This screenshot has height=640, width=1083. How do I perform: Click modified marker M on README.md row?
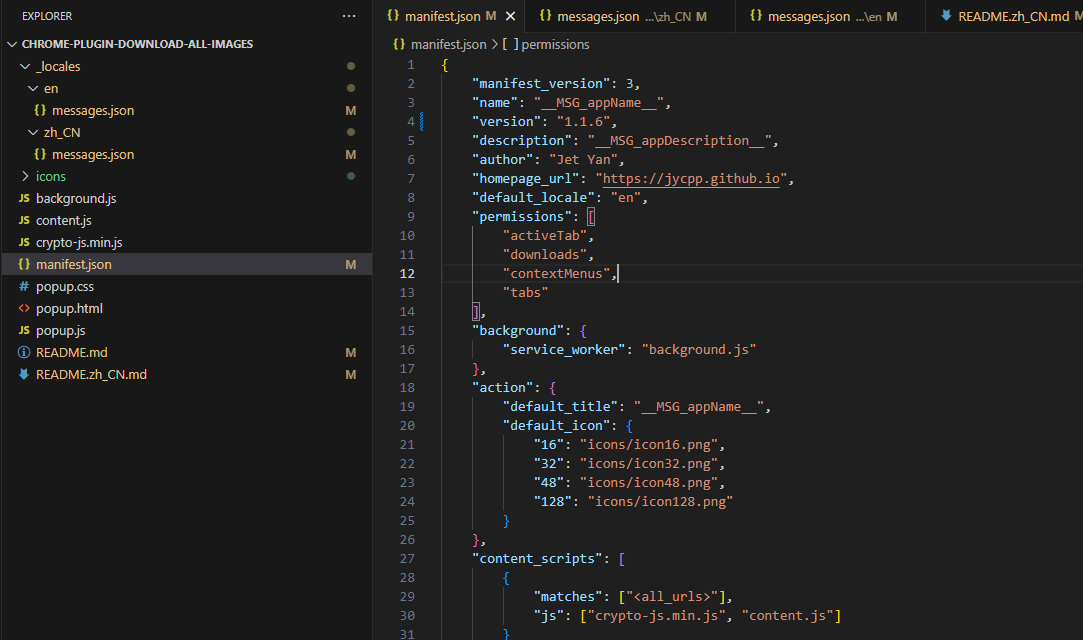pyautogui.click(x=351, y=353)
